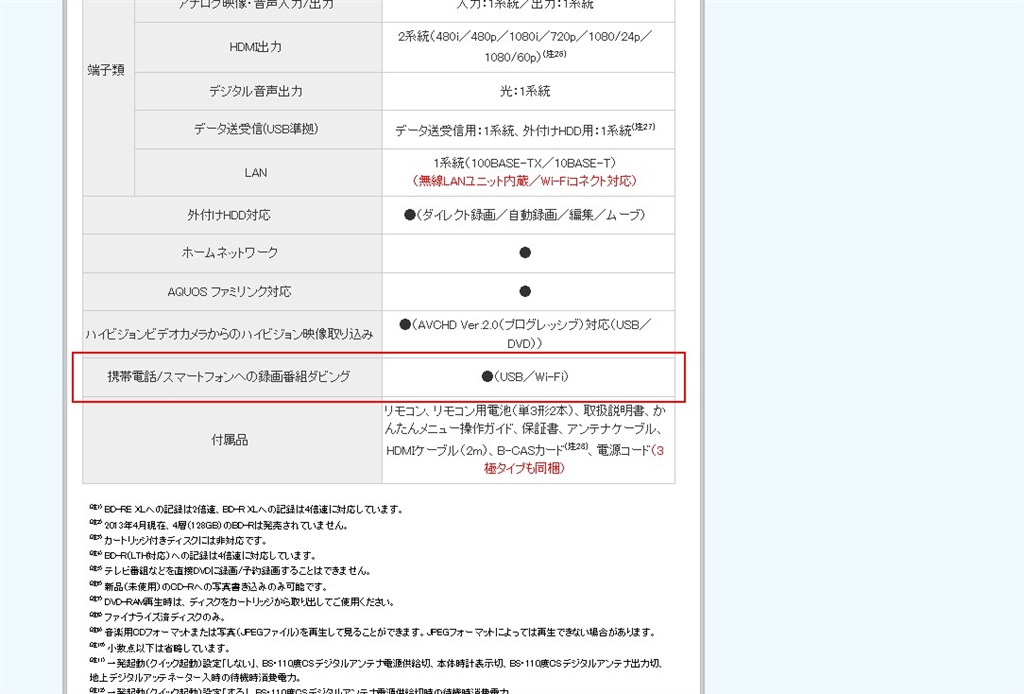
Task: Select the デジタル音声出力 label
Action: [x=255, y=91]
